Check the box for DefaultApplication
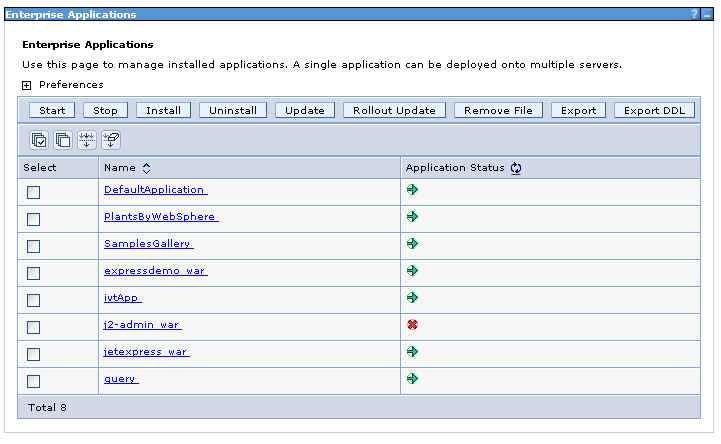721x444 pixels. 34,192
